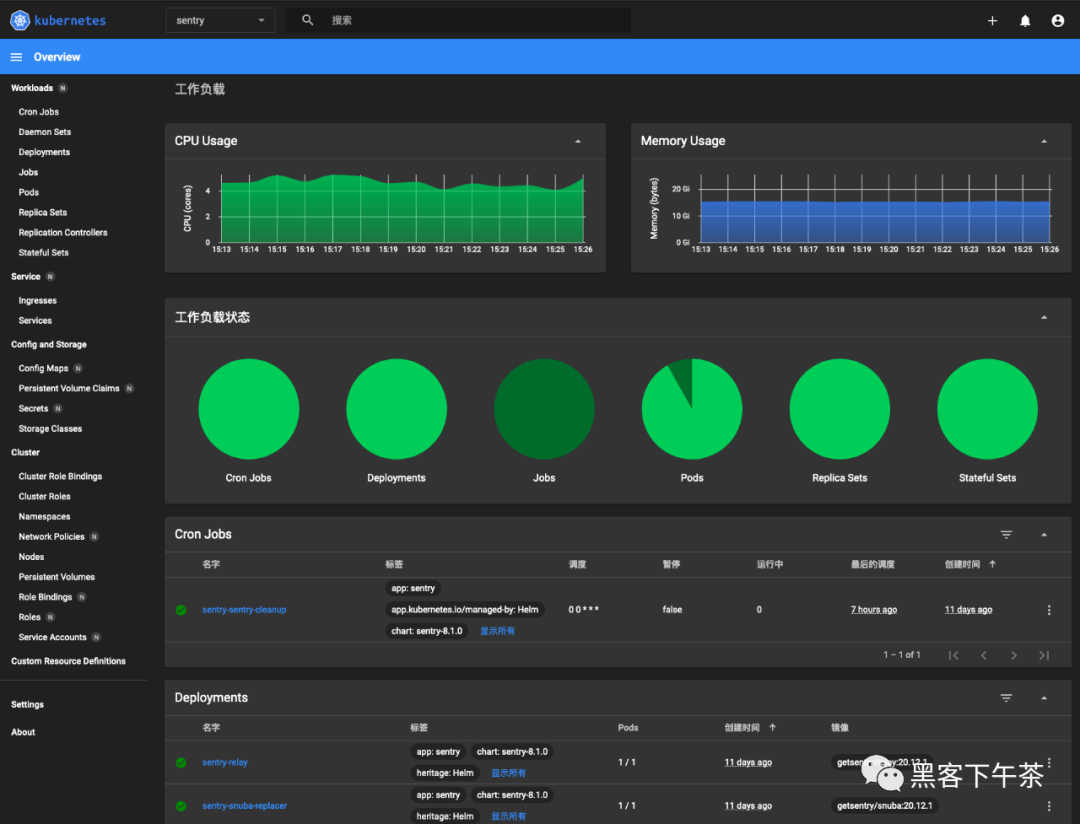Click the Pods status pie chart
This screenshot has height=824, width=1080.
coord(692,409)
